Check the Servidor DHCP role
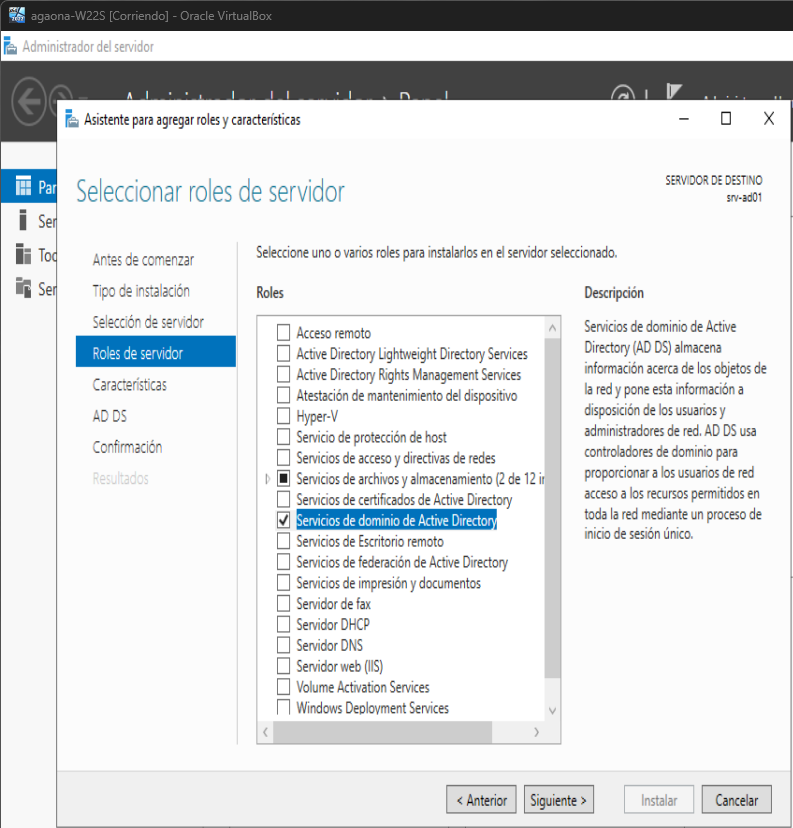 [x=284, y=625]
